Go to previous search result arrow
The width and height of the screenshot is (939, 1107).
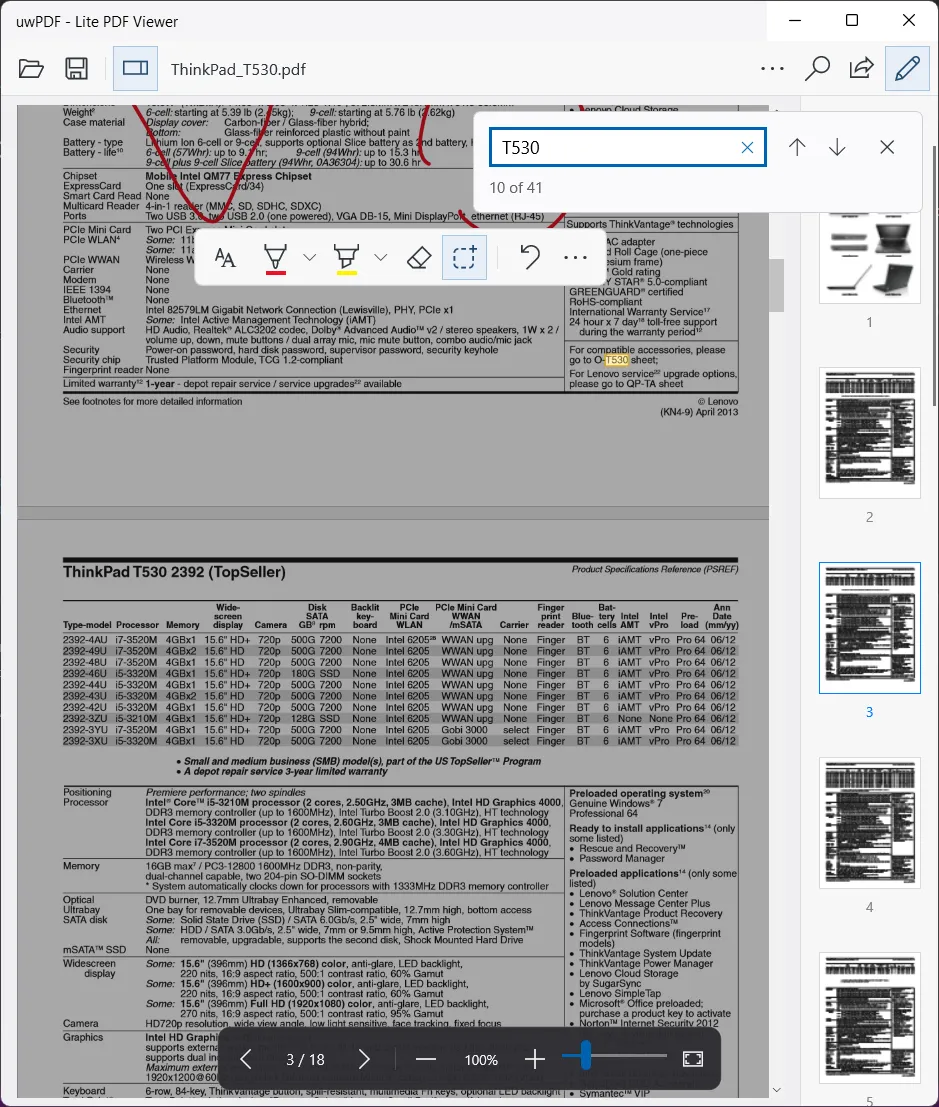point(797,147)
